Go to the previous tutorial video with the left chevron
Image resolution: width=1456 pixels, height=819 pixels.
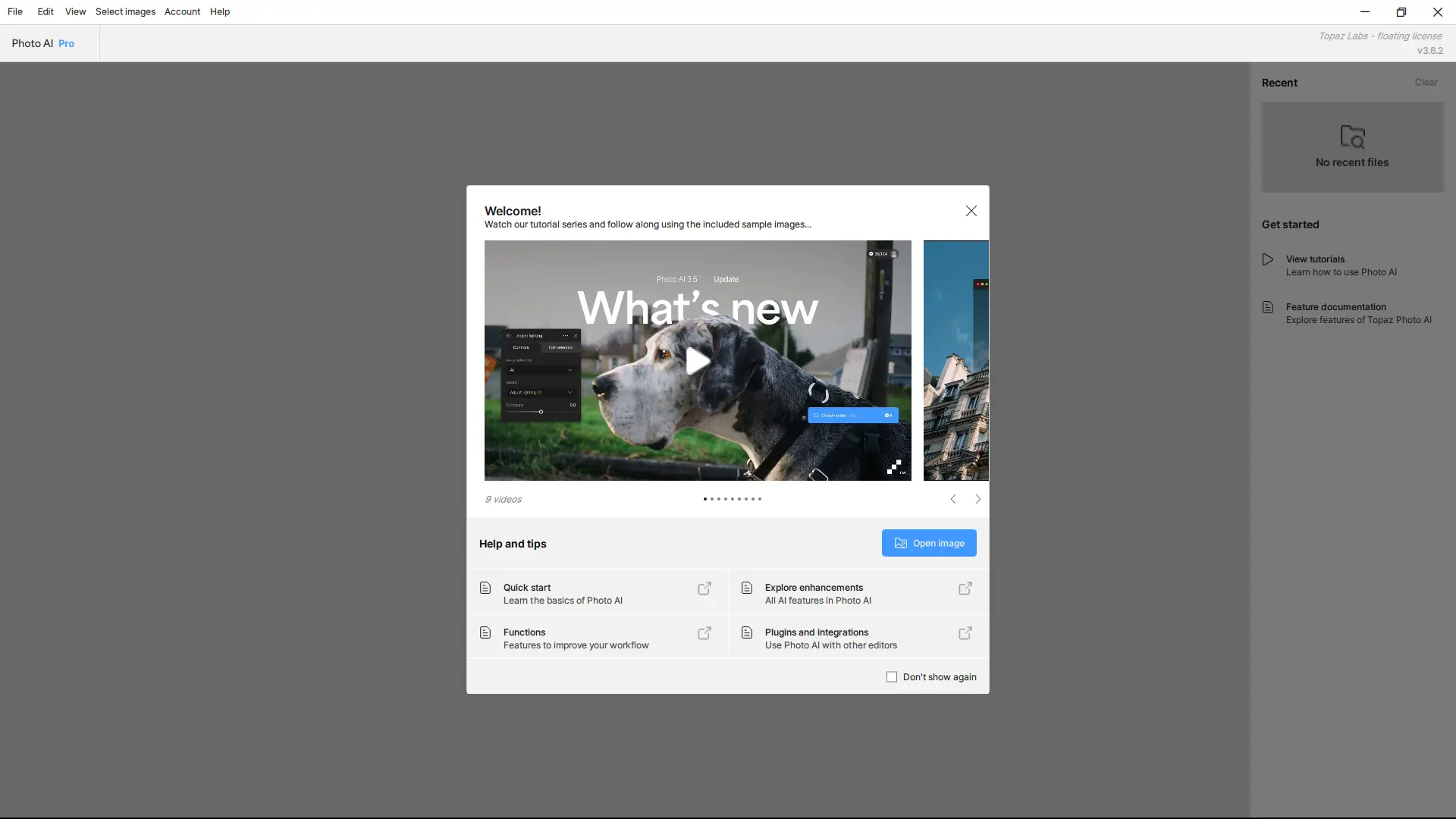(x=953, y=499)
